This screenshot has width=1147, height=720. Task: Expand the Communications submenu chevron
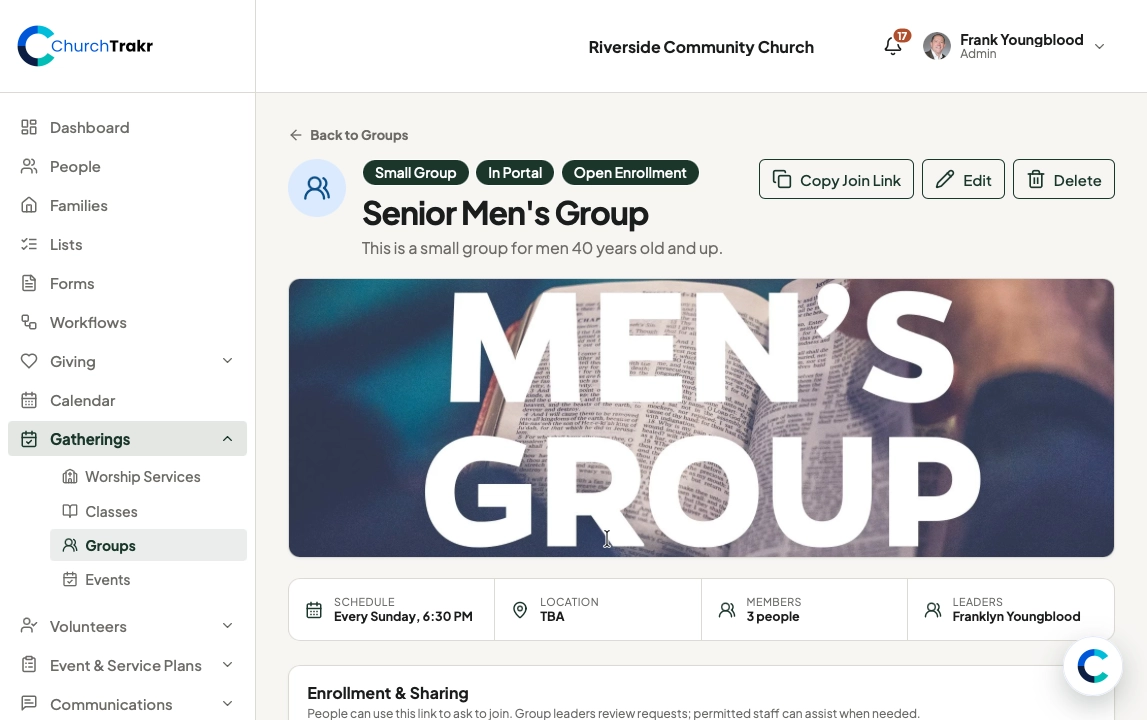click(x=227, y=703)
